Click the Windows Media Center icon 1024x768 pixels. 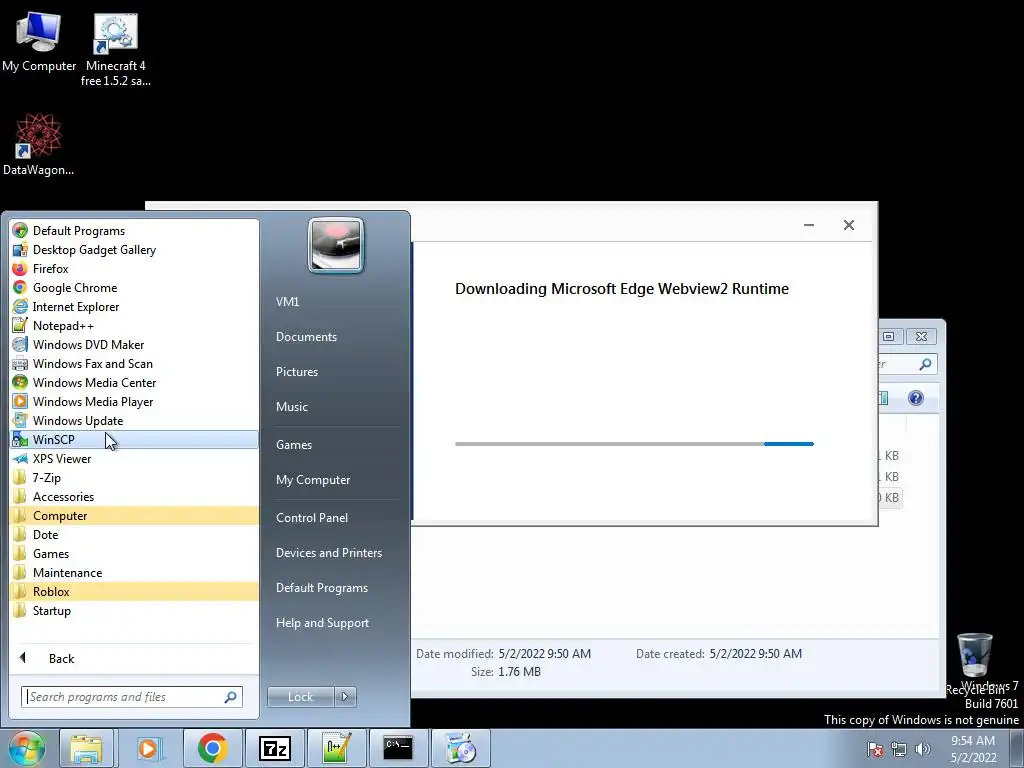[20, 382]
